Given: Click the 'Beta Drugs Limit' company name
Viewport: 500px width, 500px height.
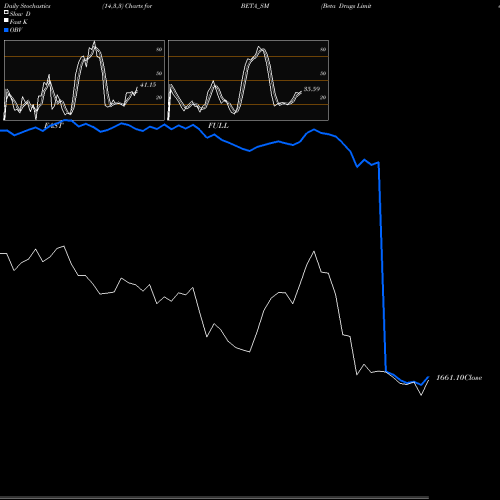Looking at the screenshot, I should pyautogui.click(x=346, y=6).
